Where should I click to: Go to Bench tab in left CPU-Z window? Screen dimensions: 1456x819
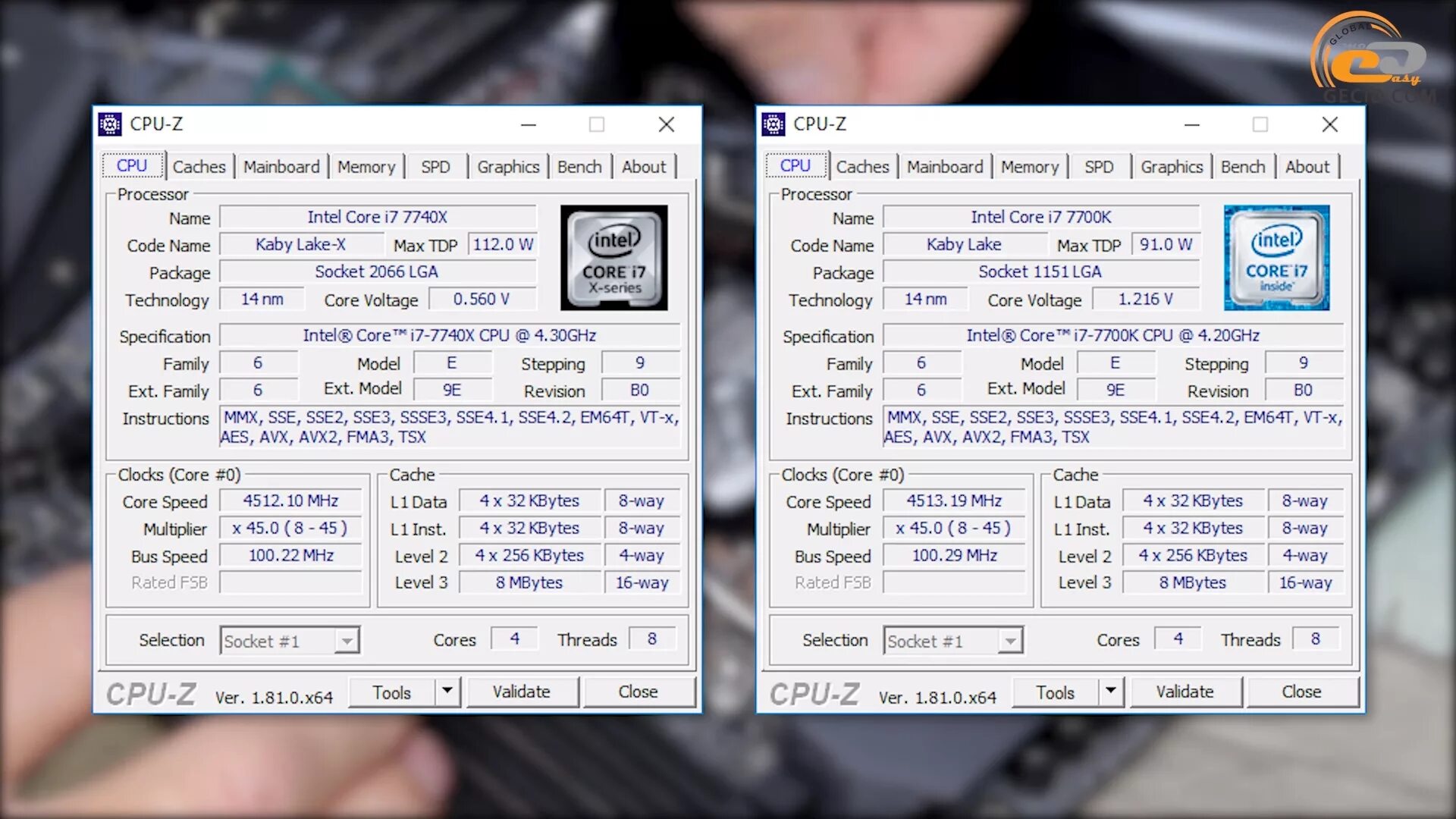[579, 167]
